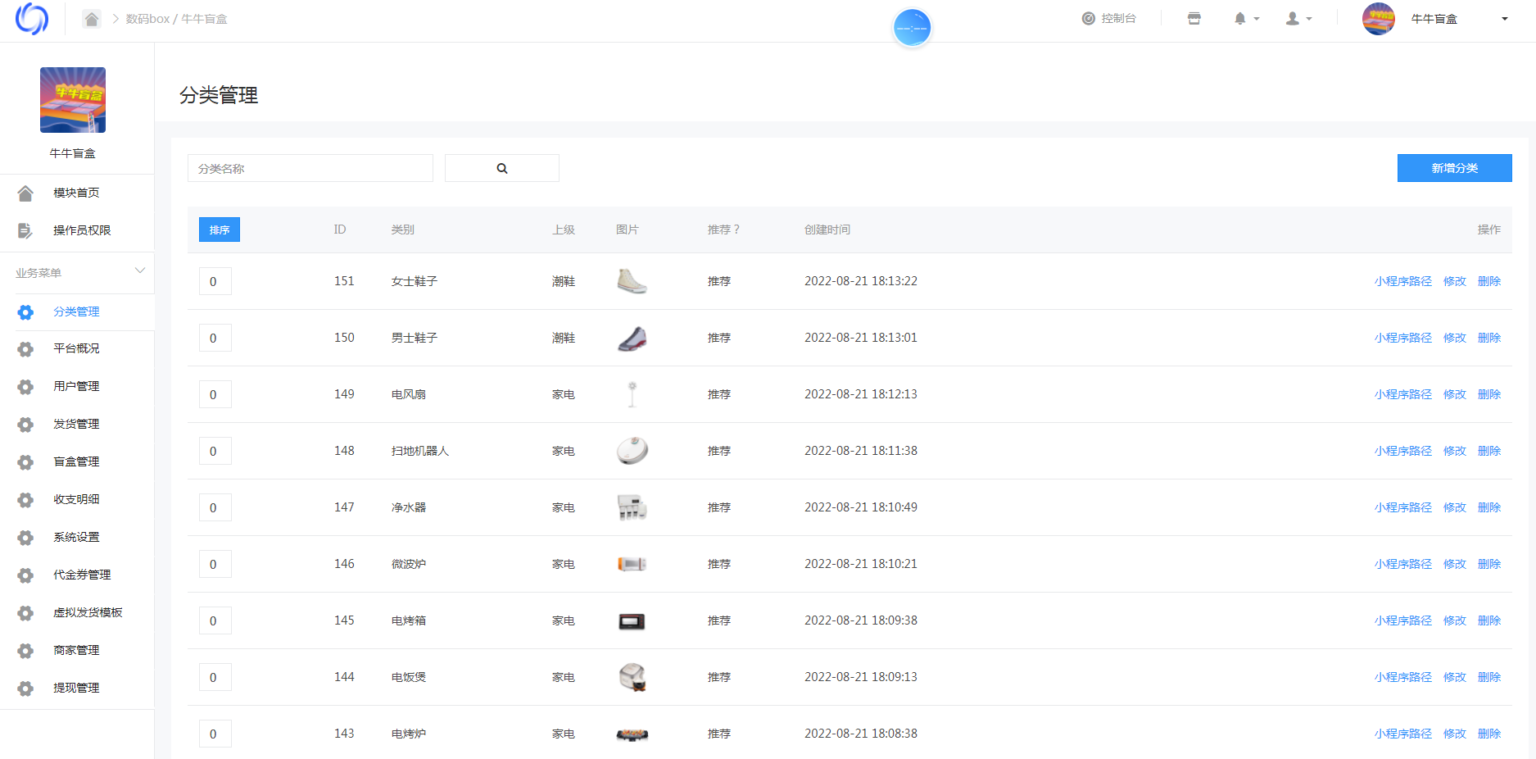Open 控制台 from the top bar
The width and height of the screenshot is (1536, 759).
click(1109, 19)
